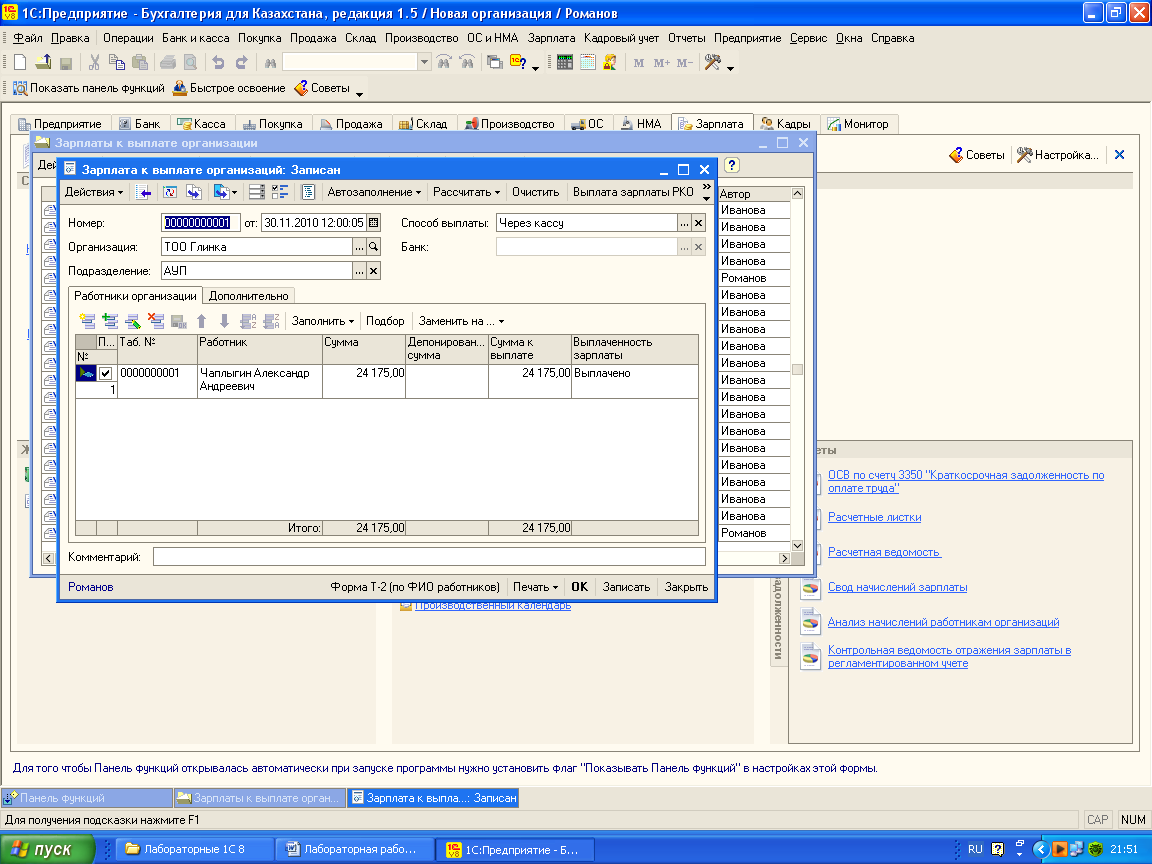Click the Move row down arrow icon

[224, 321]
